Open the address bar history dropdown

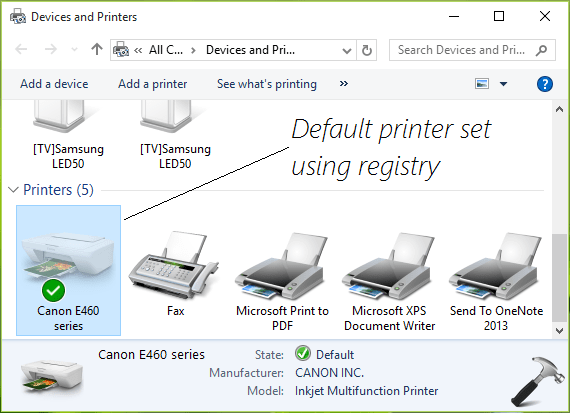pyautogui.click(x=347, y=51)
